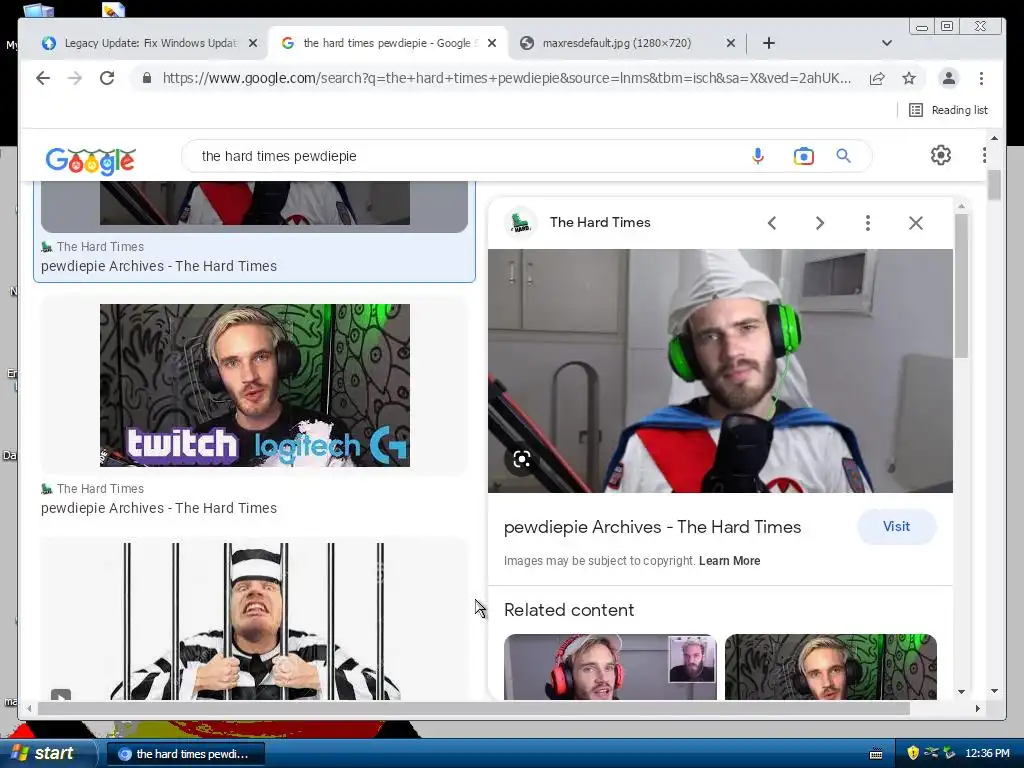The image size is (1024, 768).
Task: Click the Learn More copyright link
Action: click(x=729, y=561)
